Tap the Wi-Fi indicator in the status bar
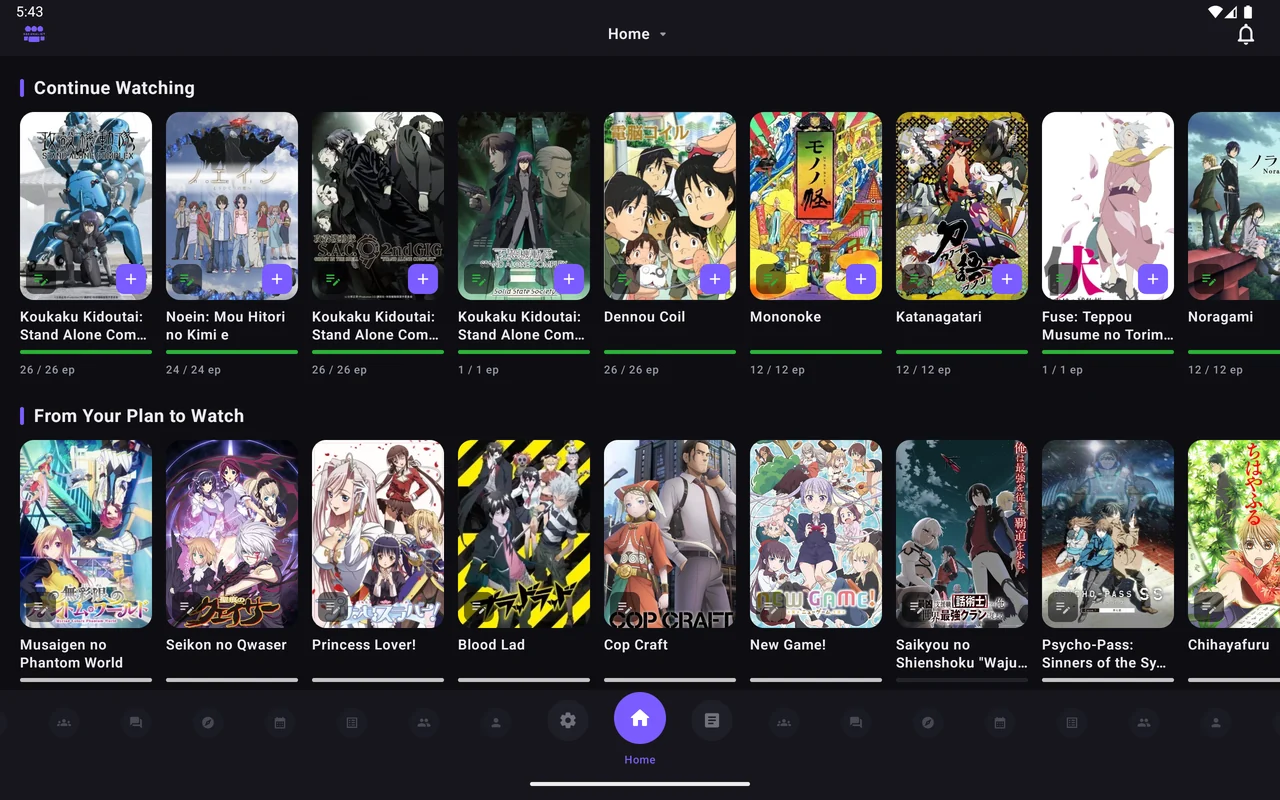Image resolution: width=1280 pixels, height=800 pixels. coord(1215,12)
